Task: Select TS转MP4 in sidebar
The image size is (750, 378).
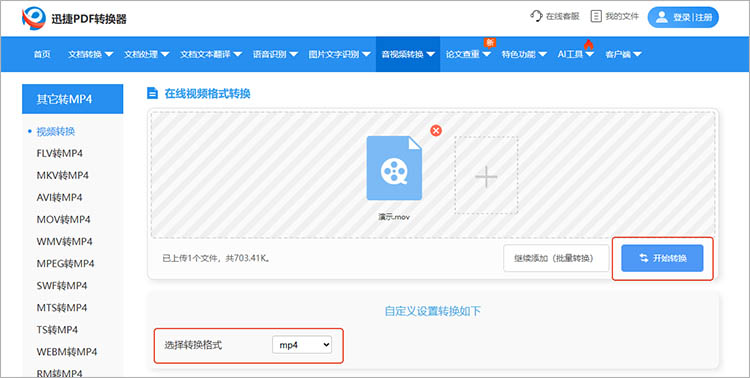Action: (x=57, y=330)
